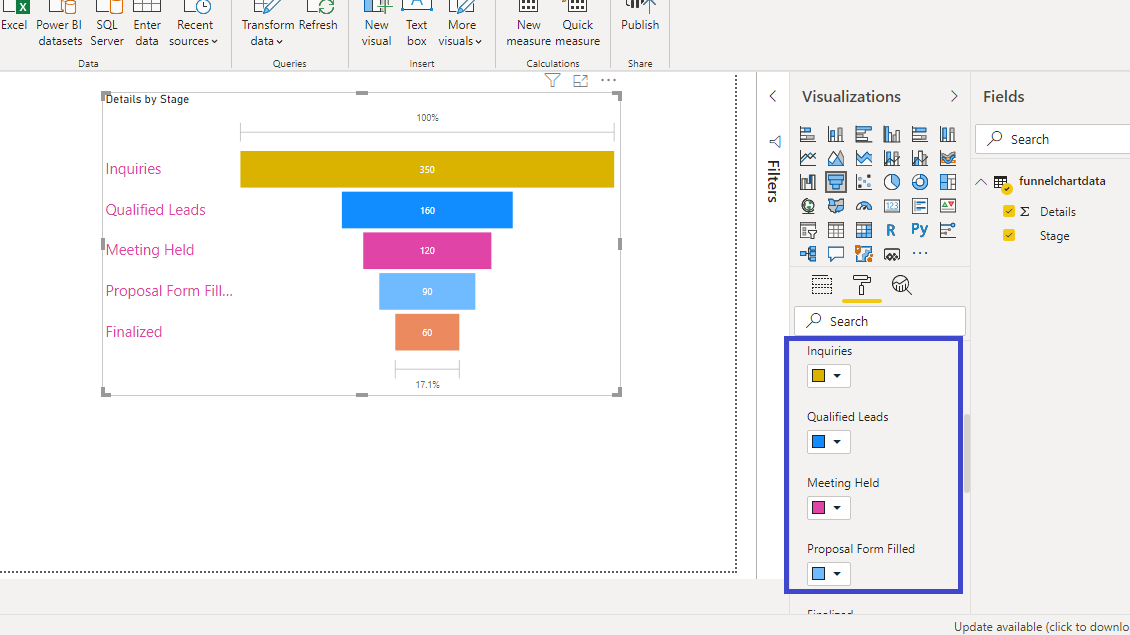Open the Qualified Leads color dropdown
This screenshot has width=1130, height=635.
pos(829,442)
